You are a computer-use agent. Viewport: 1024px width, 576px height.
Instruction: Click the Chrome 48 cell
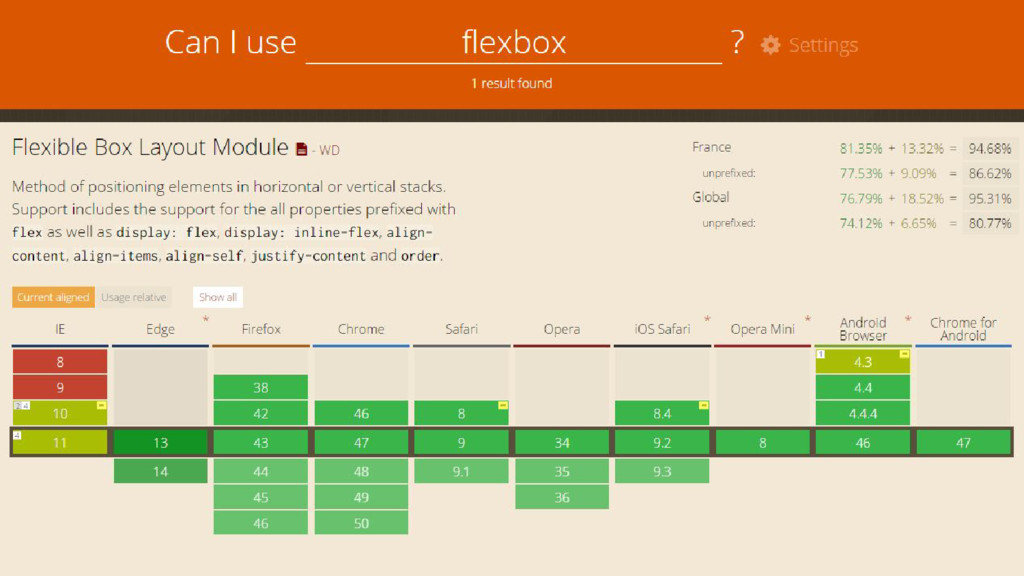pos(361,471)
